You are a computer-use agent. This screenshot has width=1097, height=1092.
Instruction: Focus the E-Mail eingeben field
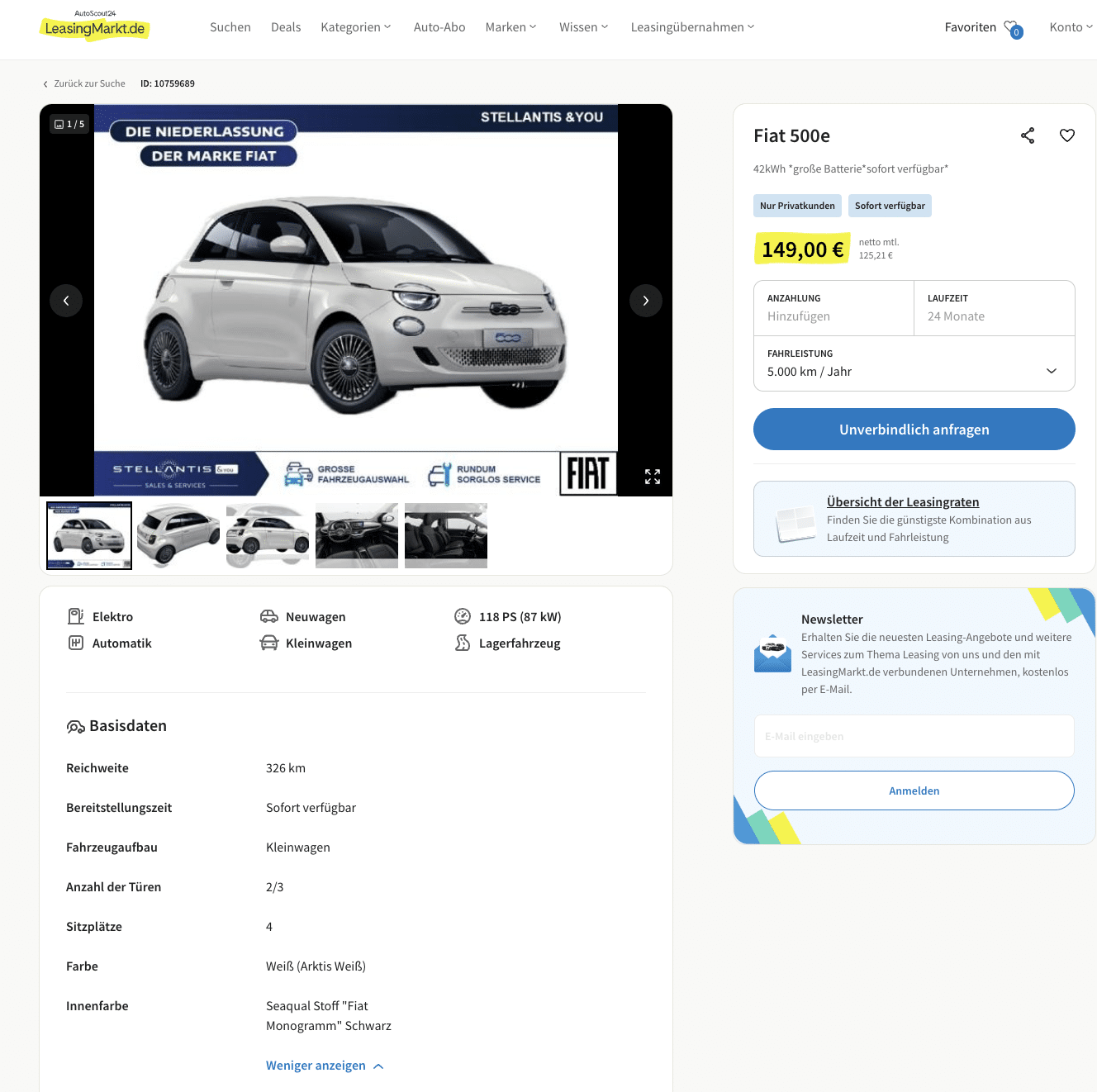tap(914, 736)
